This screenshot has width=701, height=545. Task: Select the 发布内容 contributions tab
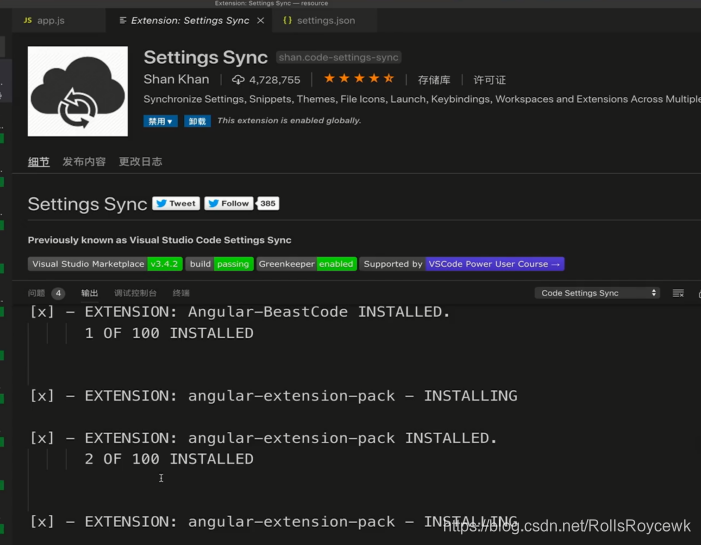(84, 161)
